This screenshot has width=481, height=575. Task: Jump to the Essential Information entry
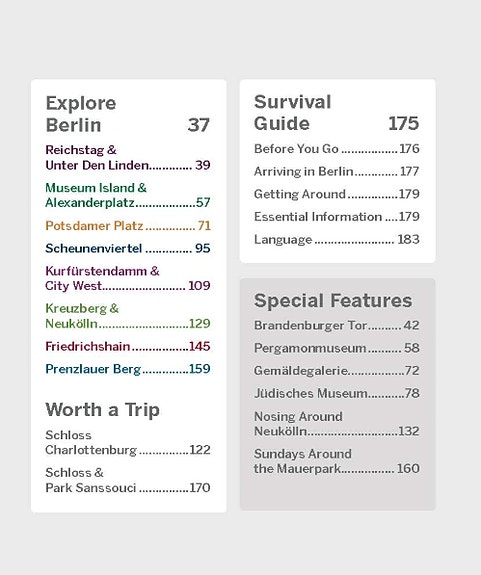coord(336,217)
